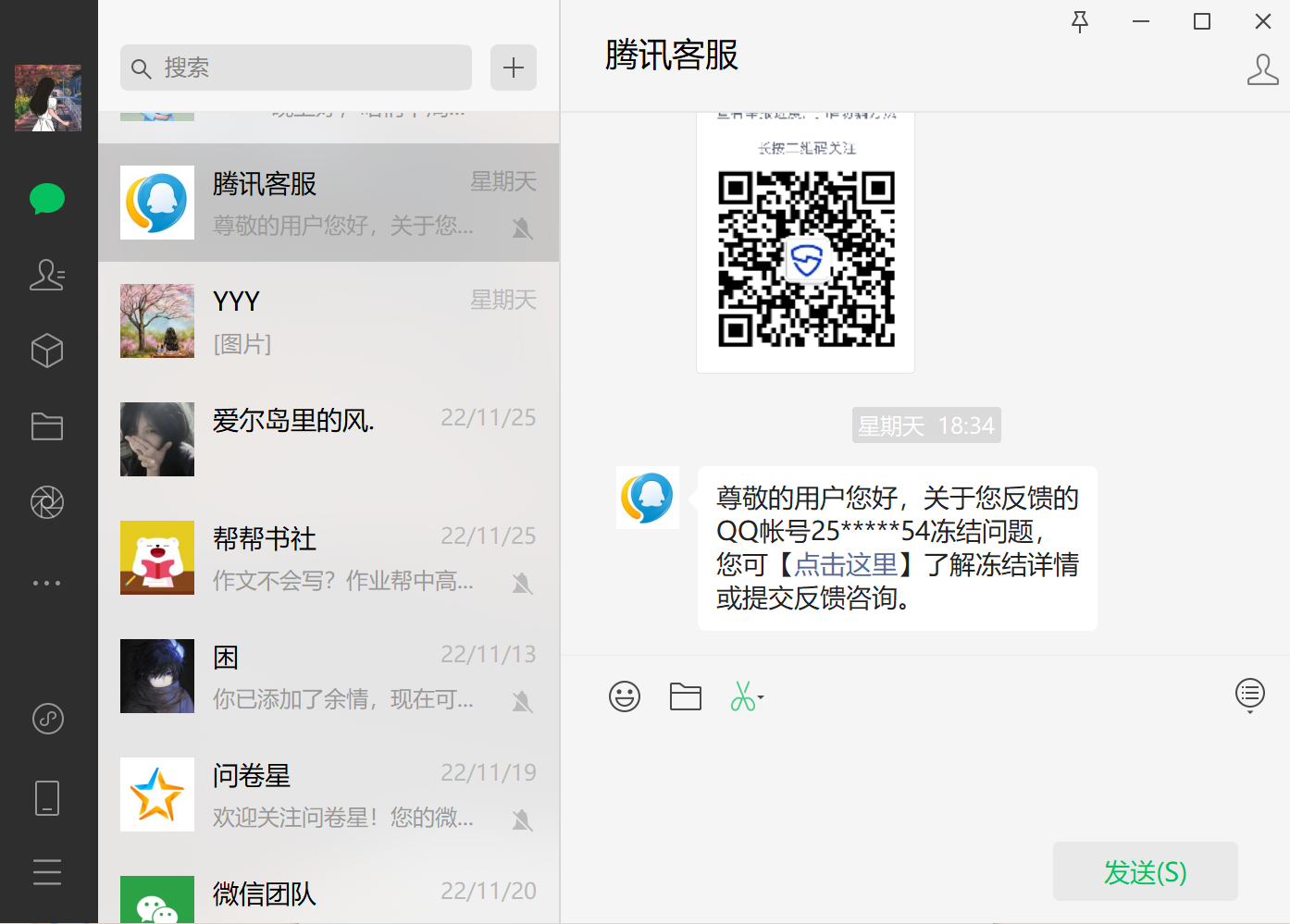Screen dimensions: 1290x924
Task: Open 帮帮书社 bear avatar
Action: (x=157, y=558)
